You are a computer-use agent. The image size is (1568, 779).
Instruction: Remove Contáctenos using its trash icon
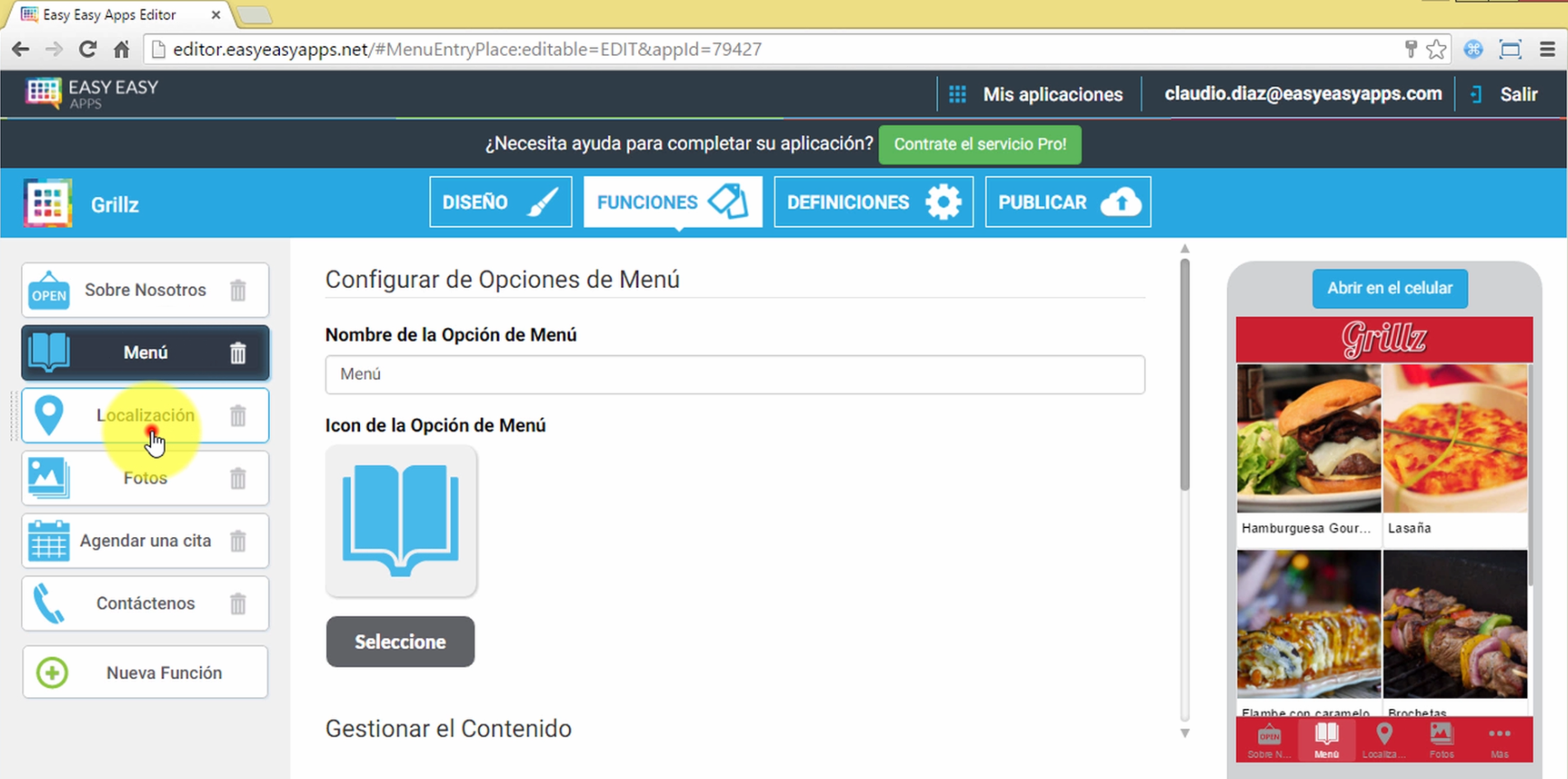238,604
